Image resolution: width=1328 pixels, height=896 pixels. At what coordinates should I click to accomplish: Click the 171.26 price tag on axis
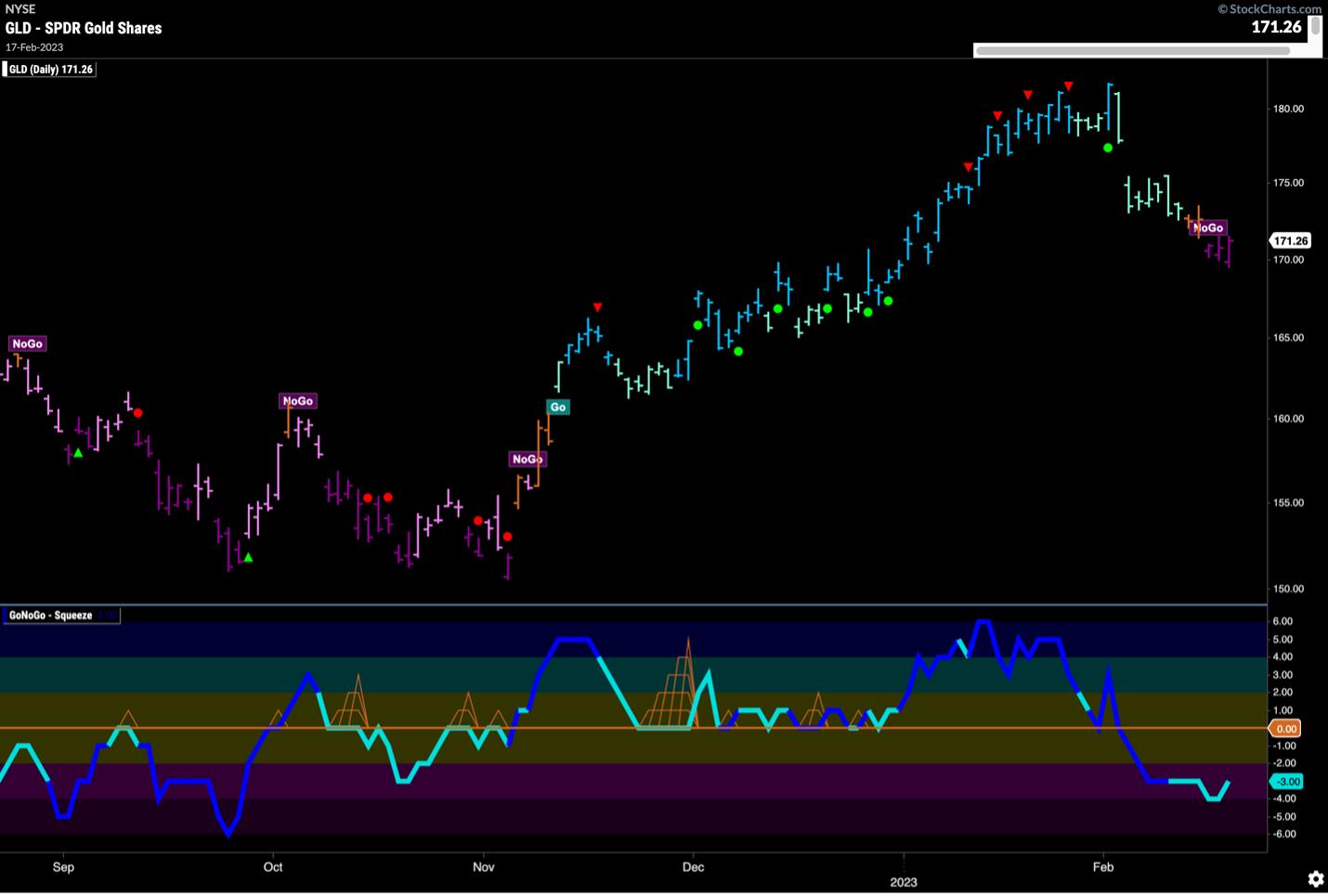[1290, 240]
